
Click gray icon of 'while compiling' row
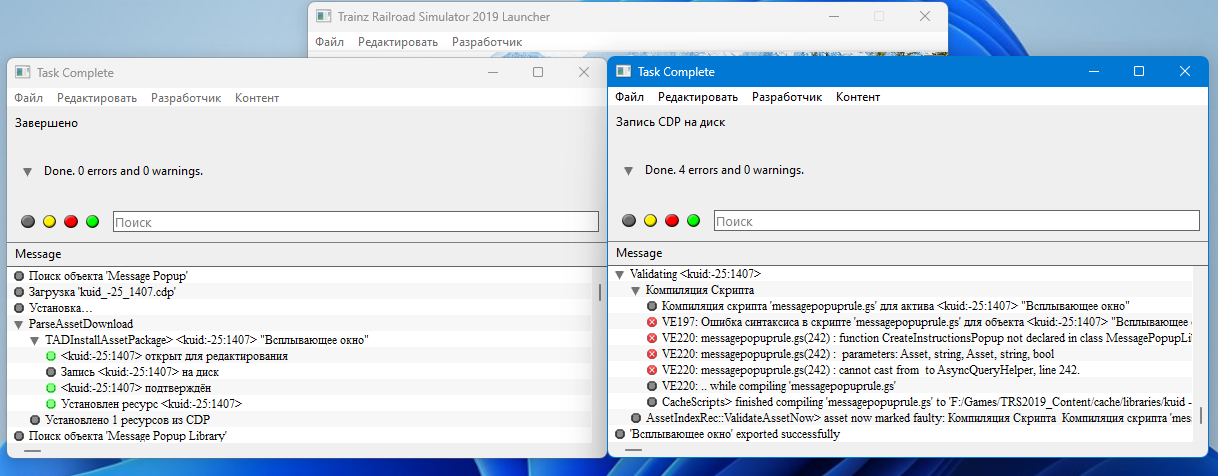click(653, 386)
